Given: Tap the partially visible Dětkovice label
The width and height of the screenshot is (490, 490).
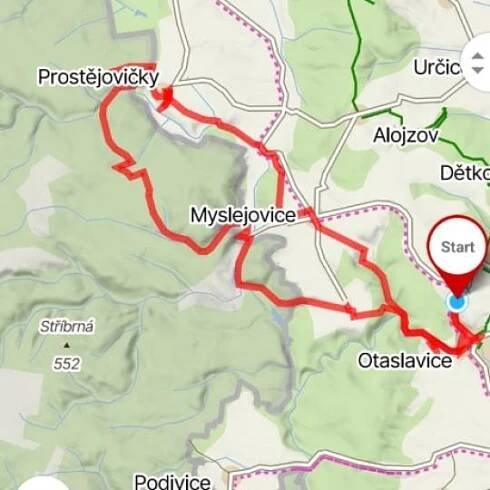Looking at the screenshot, I should pos(465,173).
